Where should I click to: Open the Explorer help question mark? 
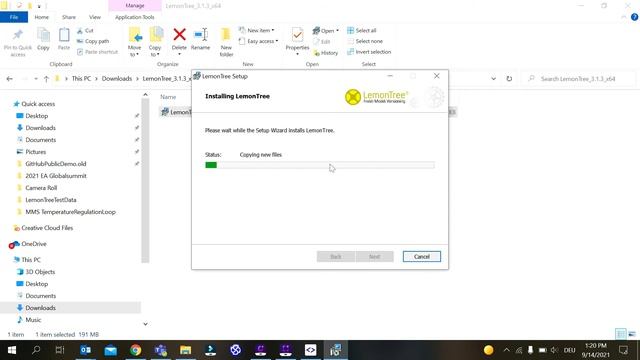point(634,17)
